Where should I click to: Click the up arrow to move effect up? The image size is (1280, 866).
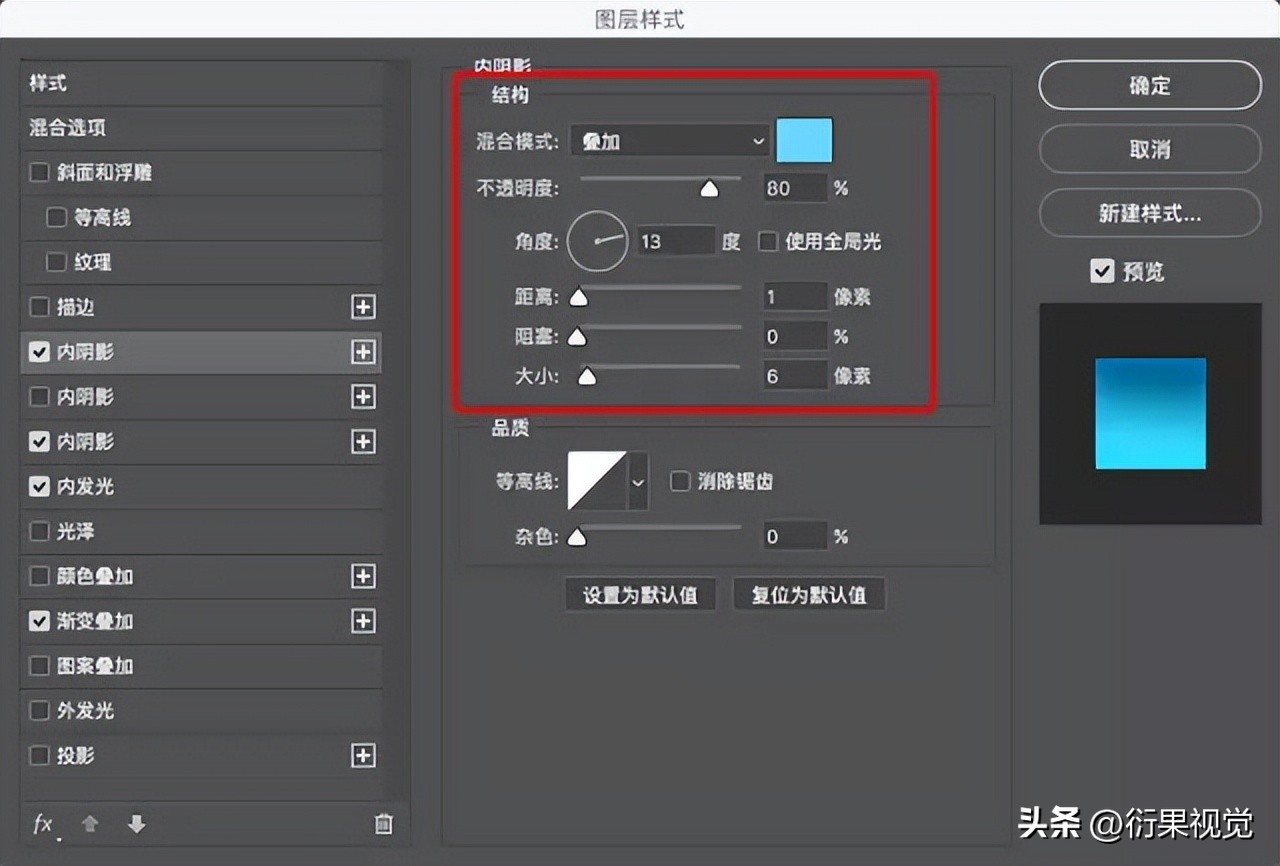coord(89,824)
